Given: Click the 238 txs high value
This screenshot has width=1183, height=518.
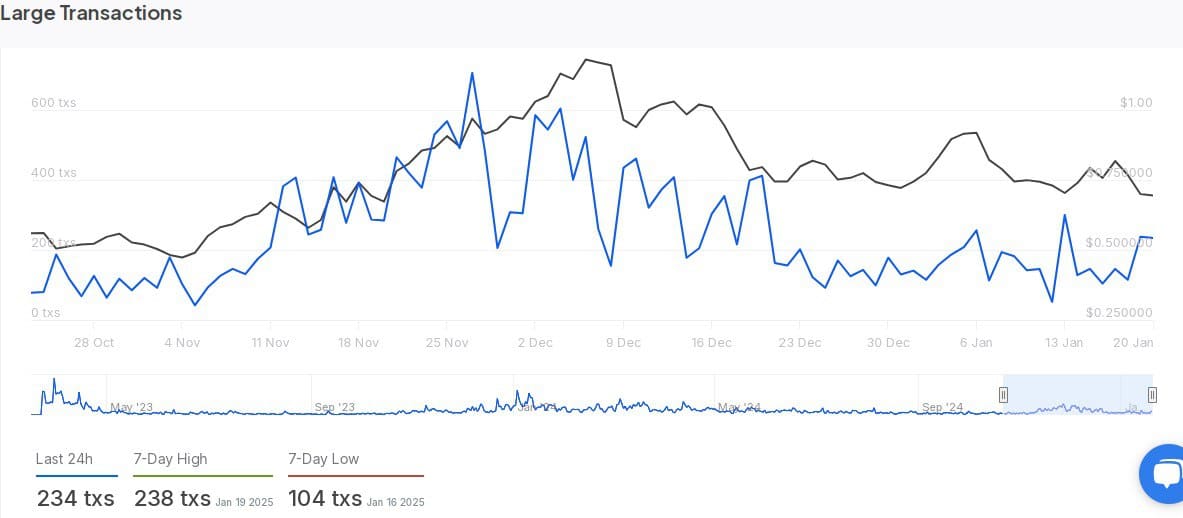Looking at the screenshot, I should point(172,498).
